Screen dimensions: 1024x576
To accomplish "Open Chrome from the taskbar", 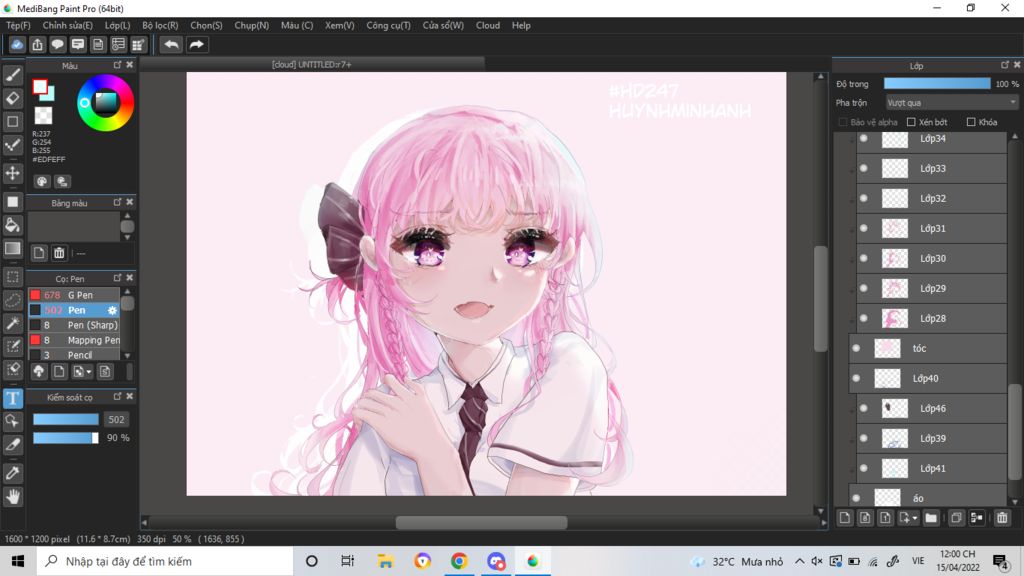I will (459, 561).
